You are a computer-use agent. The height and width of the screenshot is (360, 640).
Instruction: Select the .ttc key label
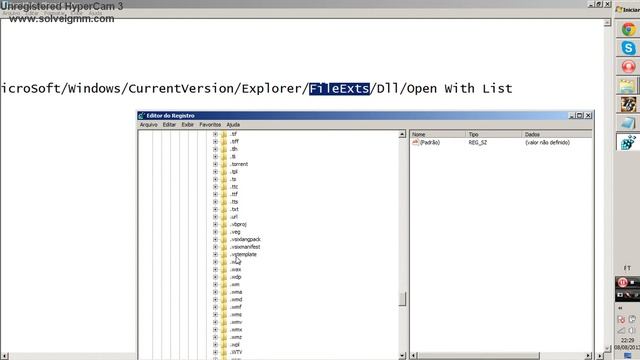click(234, 187)
